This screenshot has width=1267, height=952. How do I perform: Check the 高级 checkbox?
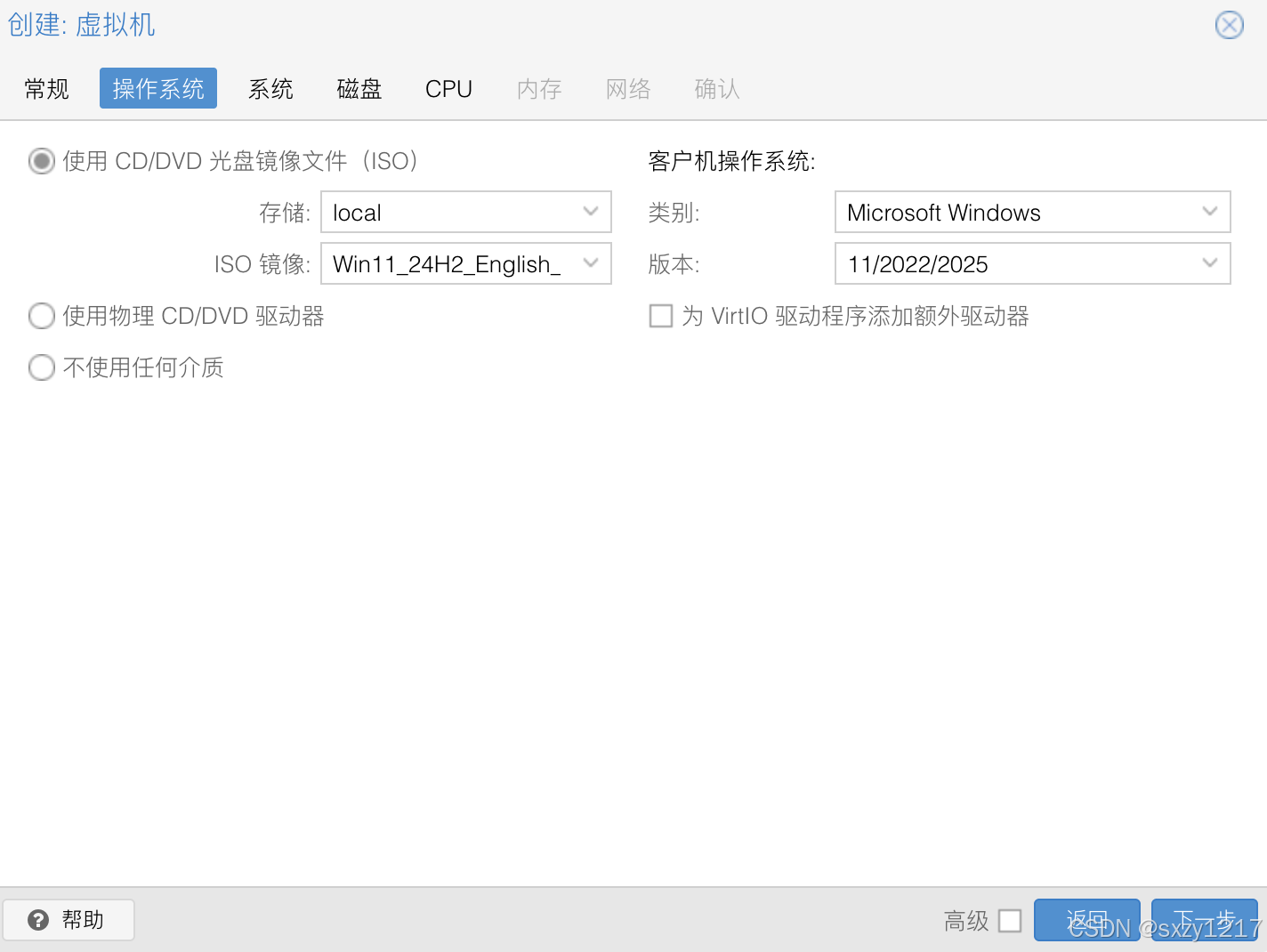pyautogui.click(x=1010, y=921)
